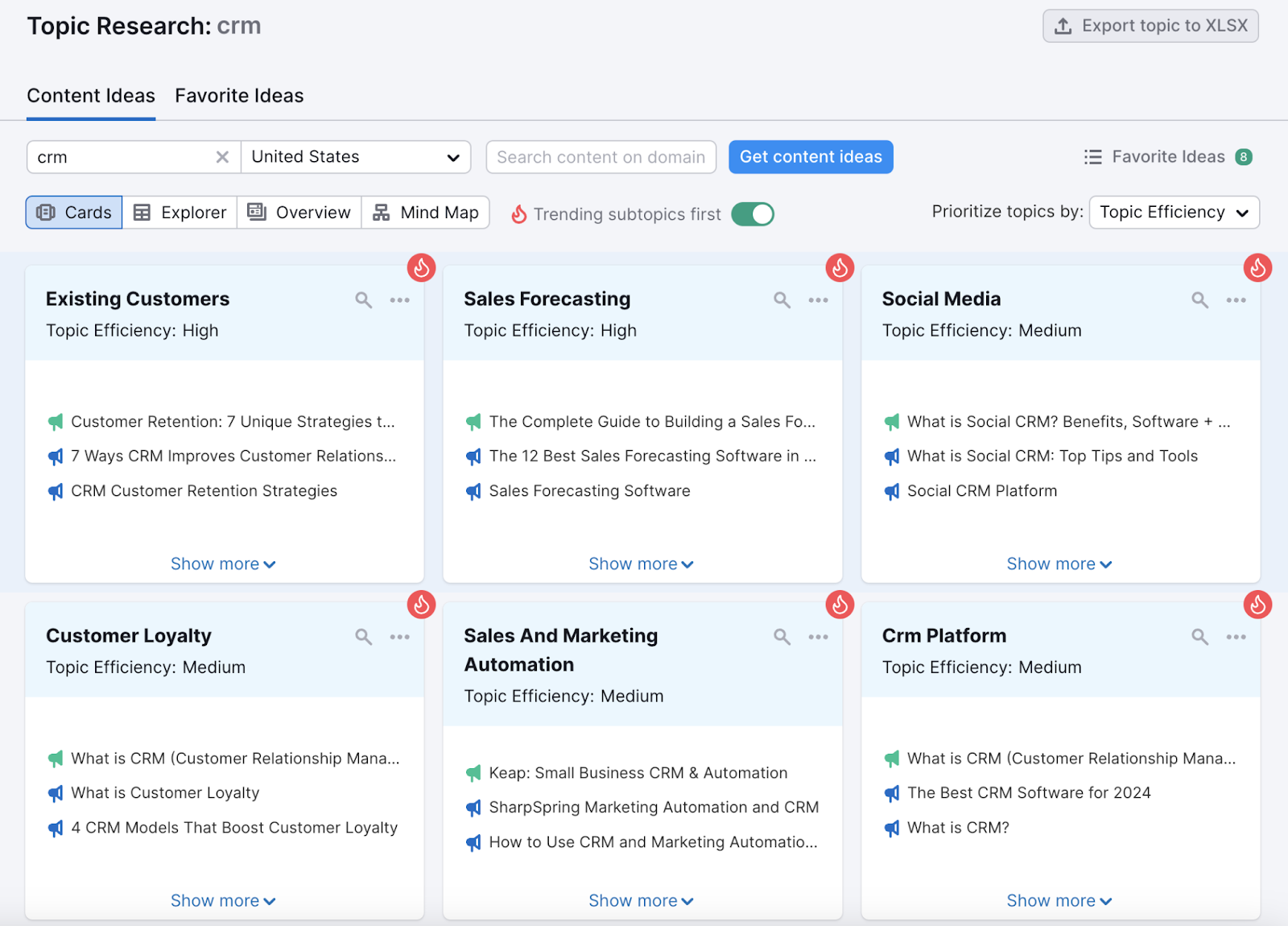The image size is (1288, 926).
Task: Open the United States country selector
Action: [355, 156]
